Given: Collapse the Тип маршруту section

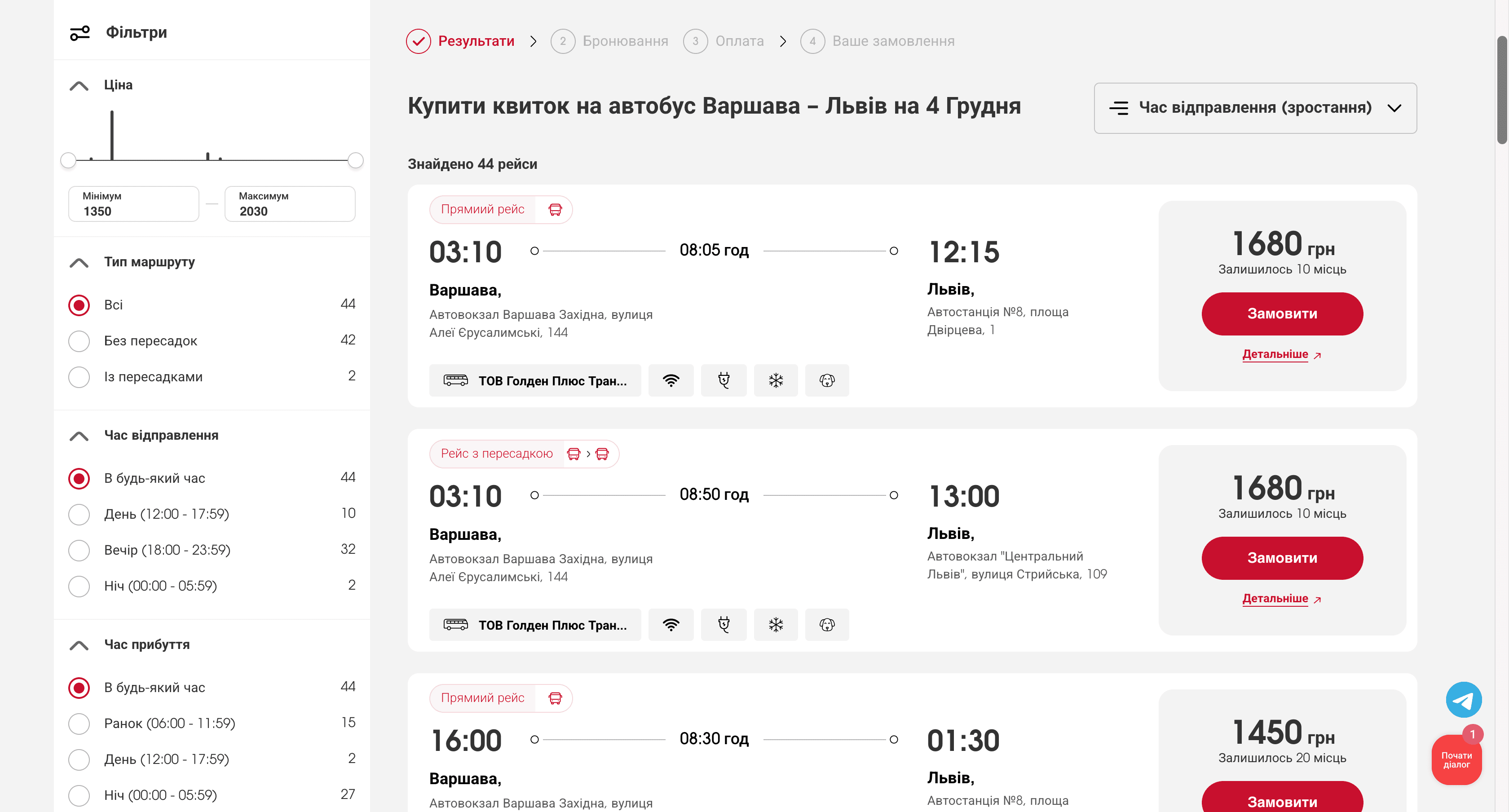Looking at the screenshot, I should click(x=79, y=262).
